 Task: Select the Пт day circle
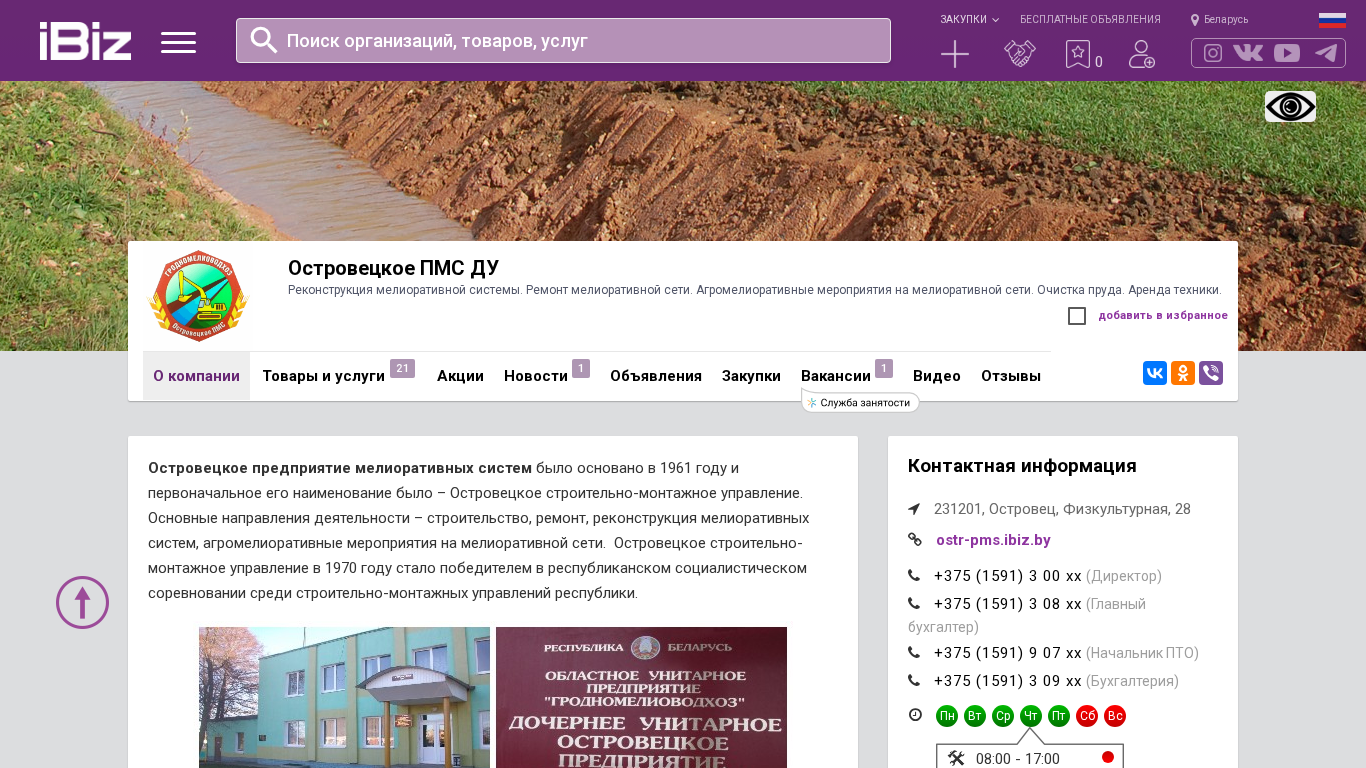click(x=1059, y=716)
